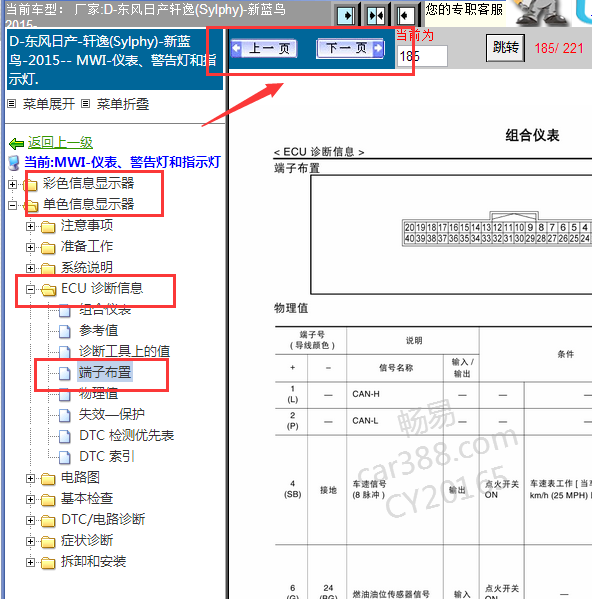Click the green back arrow icon
This screenshot has height=599, width=592.
click(x=16, y=144)
